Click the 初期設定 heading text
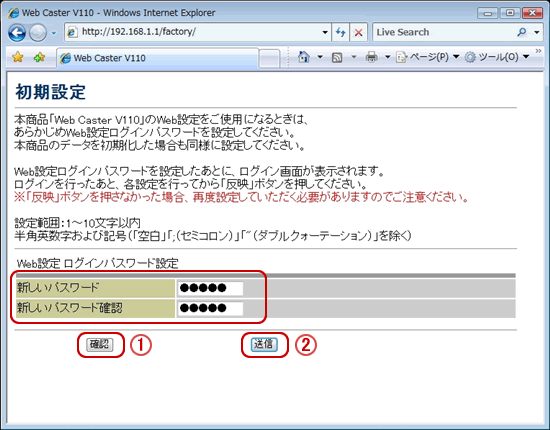Viewport: 550px width, 430px height. [x=50, y=92]
